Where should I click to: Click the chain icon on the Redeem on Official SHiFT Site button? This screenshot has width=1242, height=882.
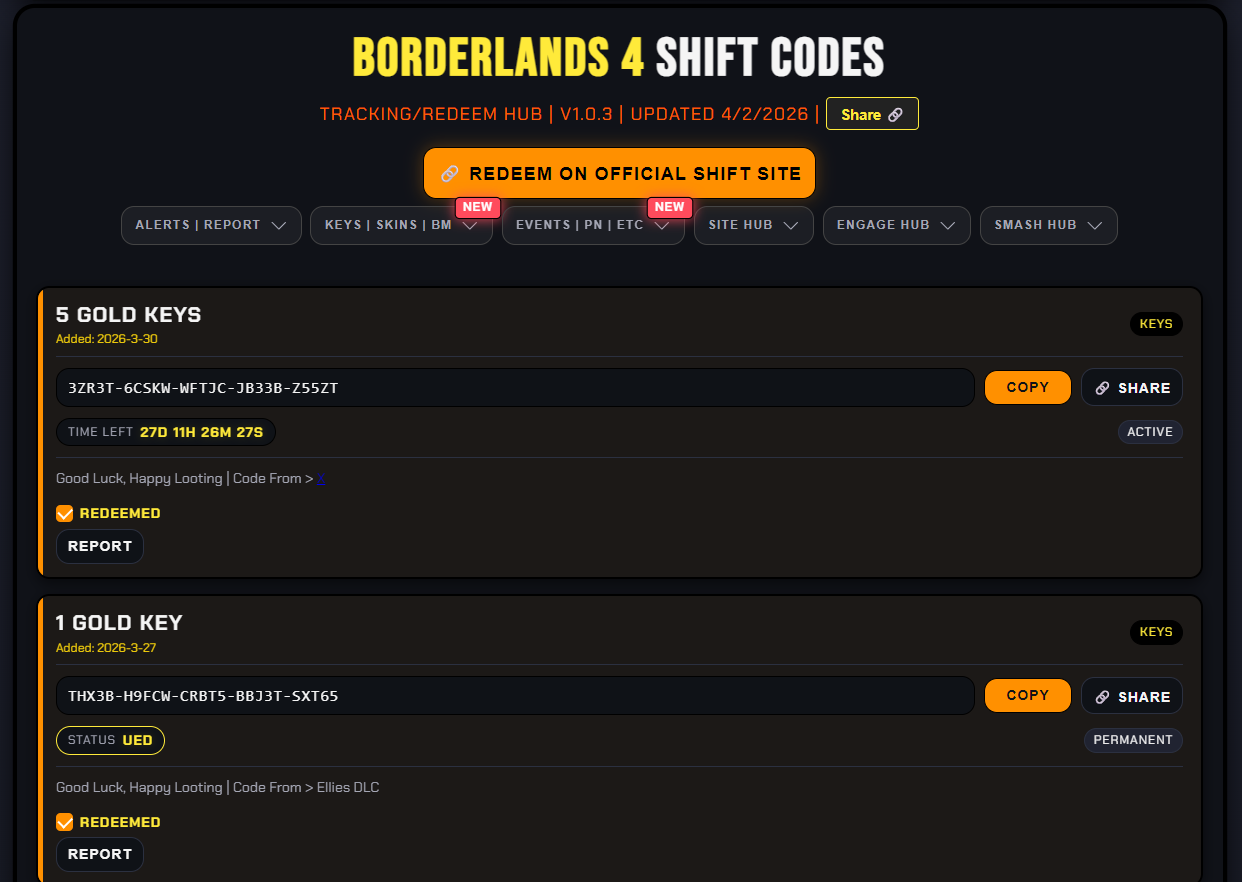point(450,174)
